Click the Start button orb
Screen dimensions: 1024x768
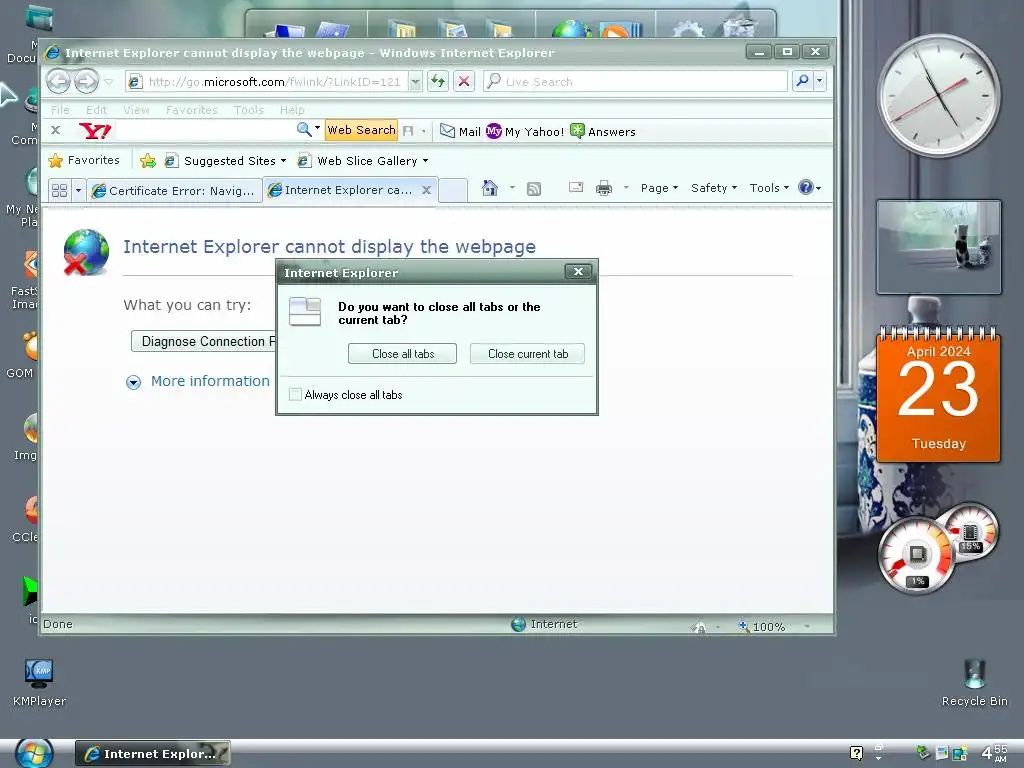(x=34, y=754)
